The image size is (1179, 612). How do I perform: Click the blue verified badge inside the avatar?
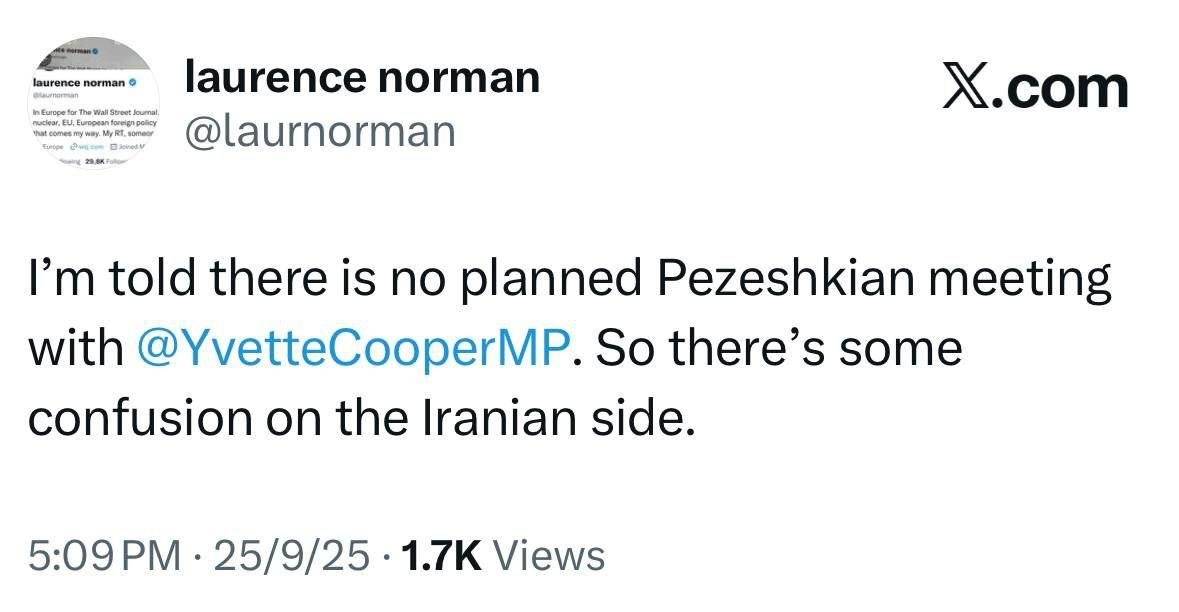click(x=132, y=80)
